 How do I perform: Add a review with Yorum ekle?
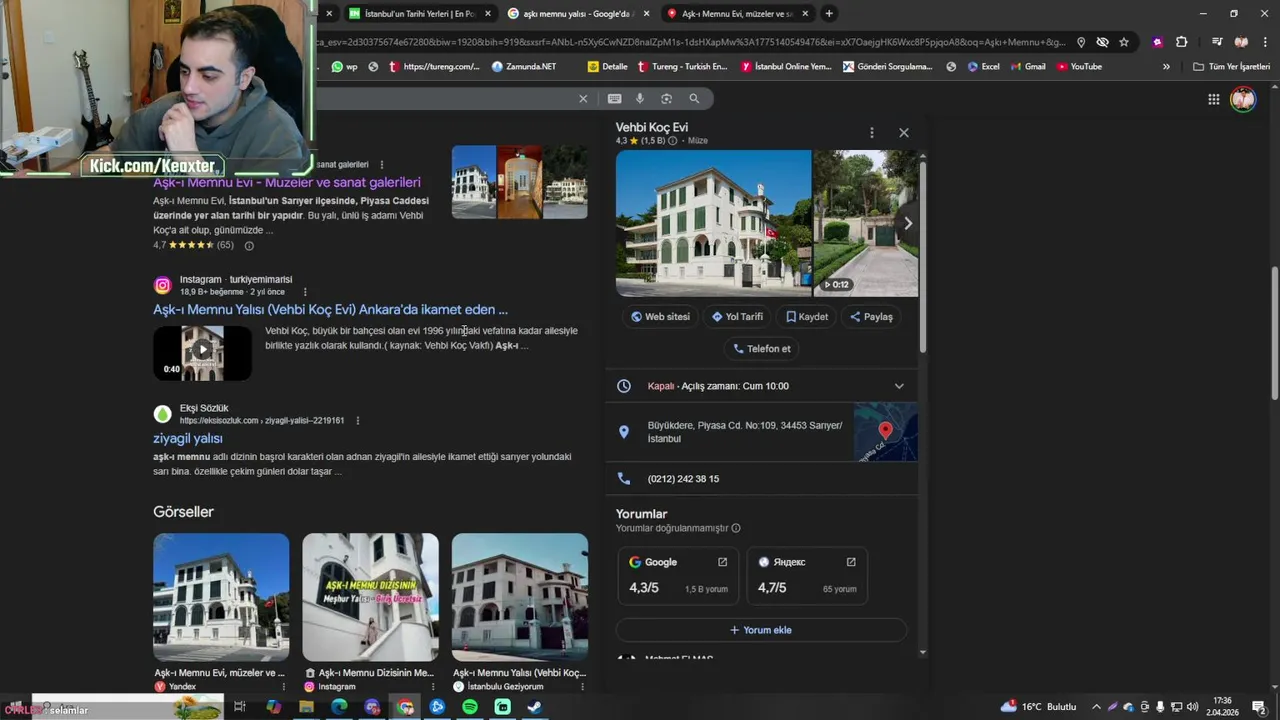coord(761,630)
